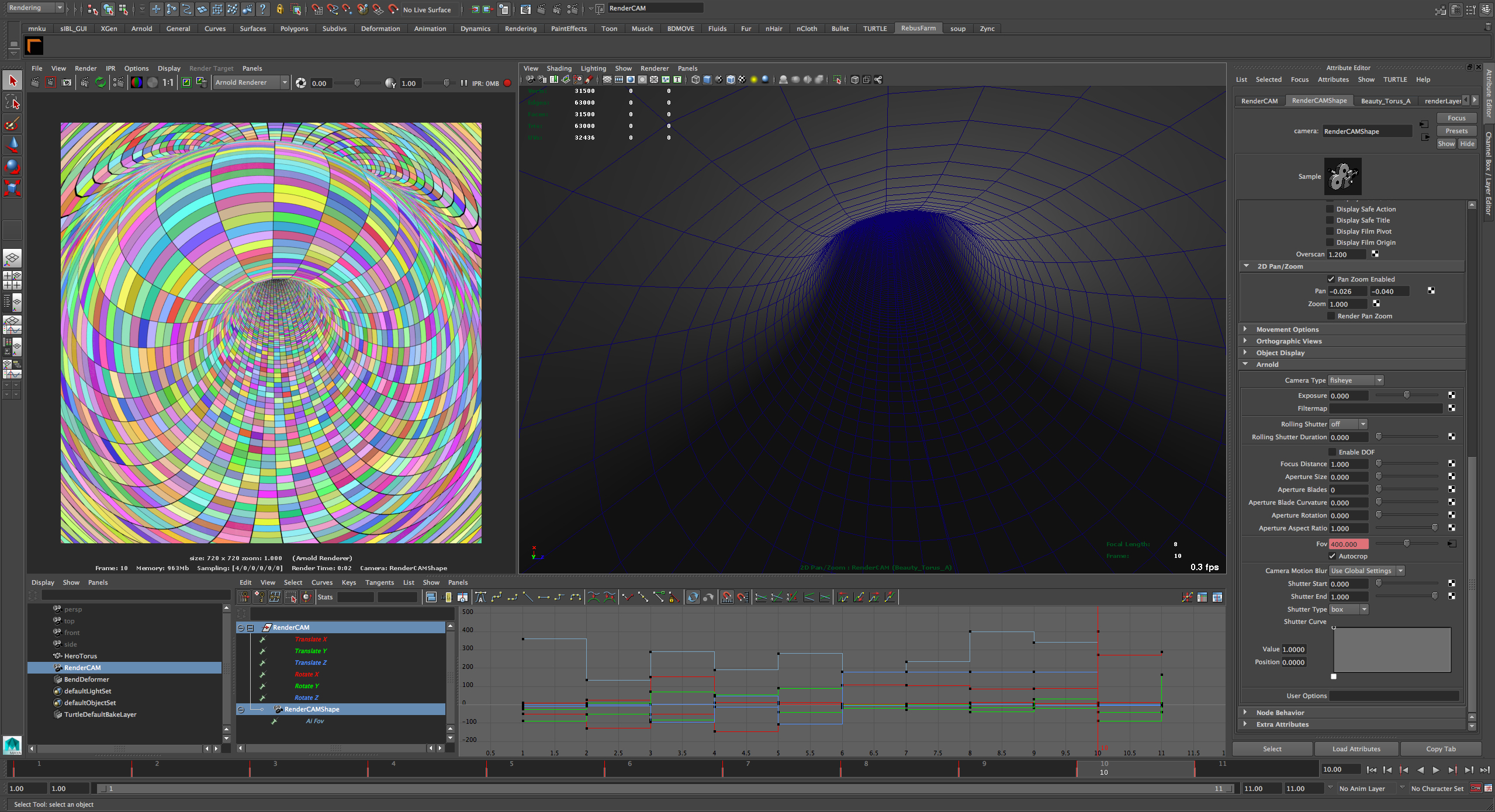Click the RebusFarm shelf icon
This screenshot has height=812, width=1495.
(34, 46)
